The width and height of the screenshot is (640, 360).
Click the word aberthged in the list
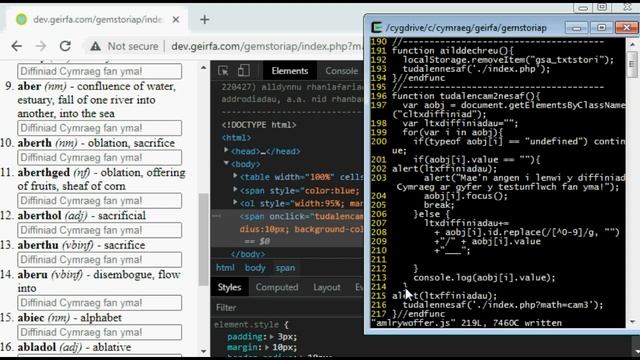click(44, 173)
